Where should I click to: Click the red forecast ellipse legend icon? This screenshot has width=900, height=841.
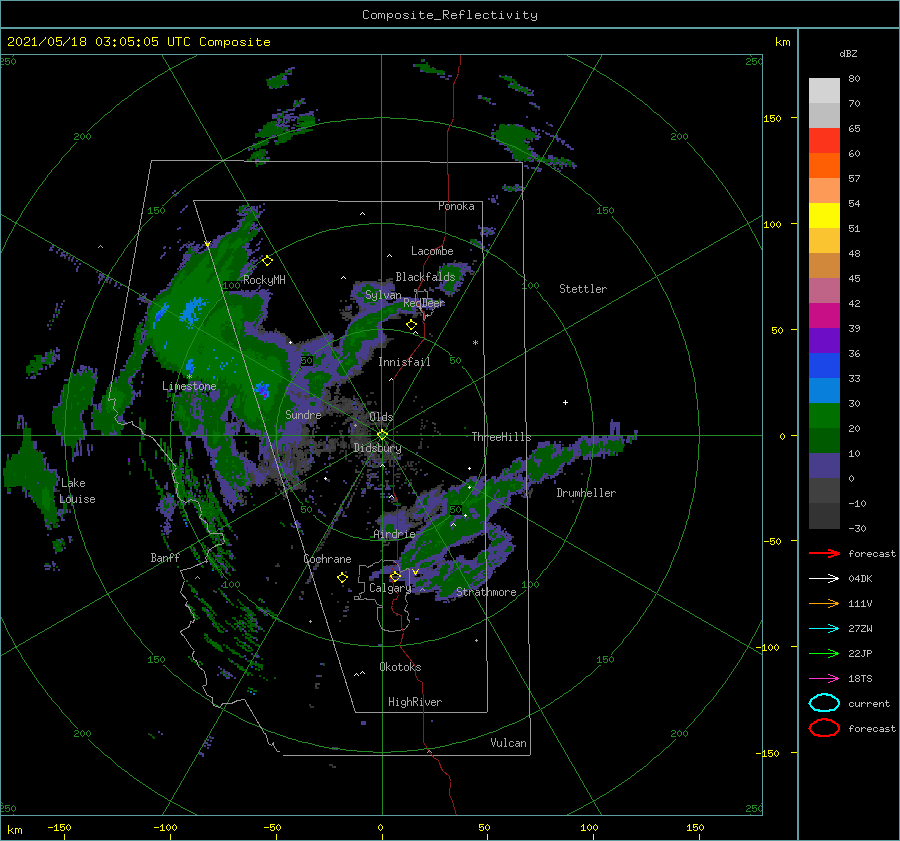point(824,728)
